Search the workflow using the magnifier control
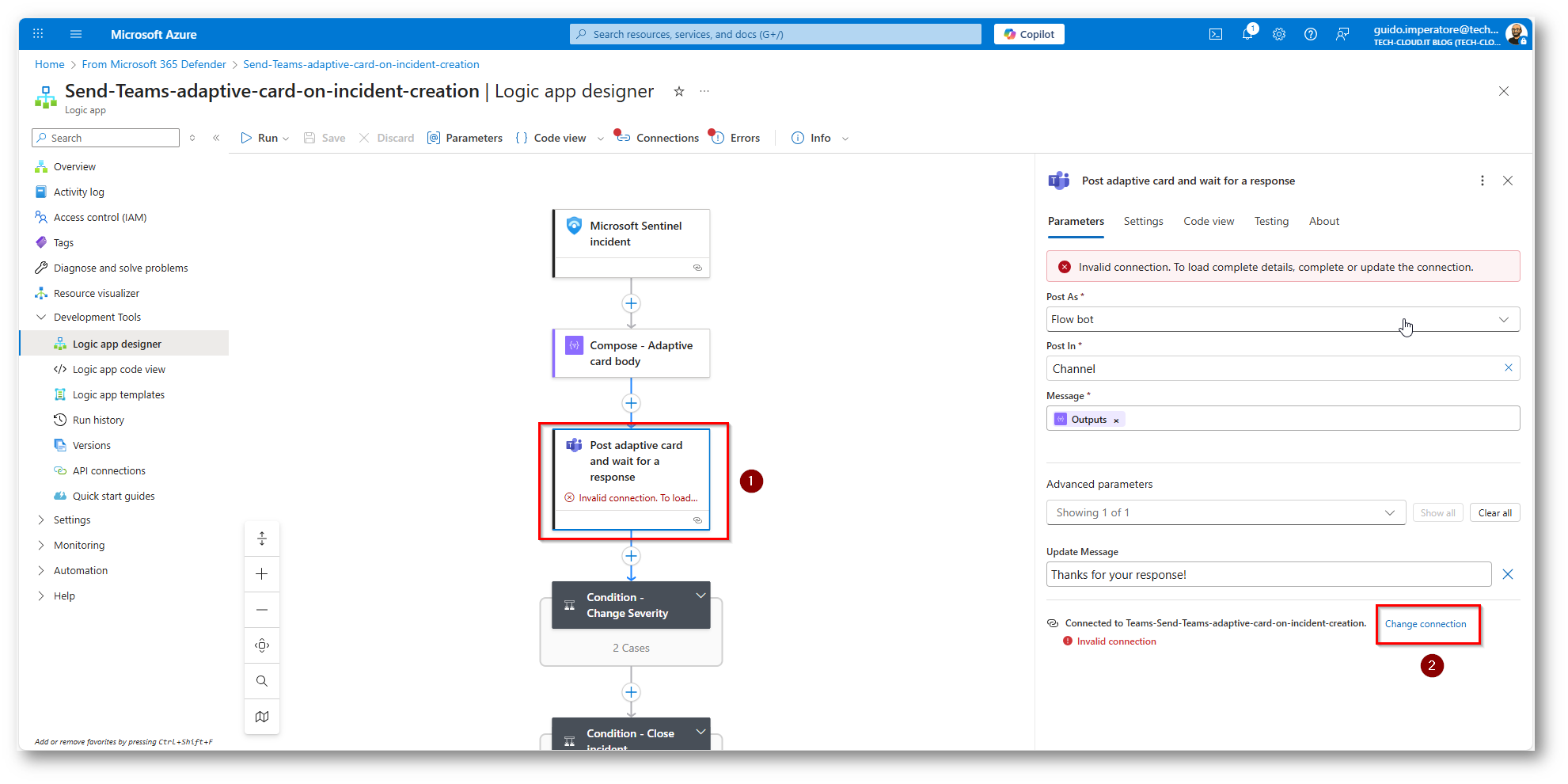The width and height of the screenshot is (1568, 784). coord(262,681)
